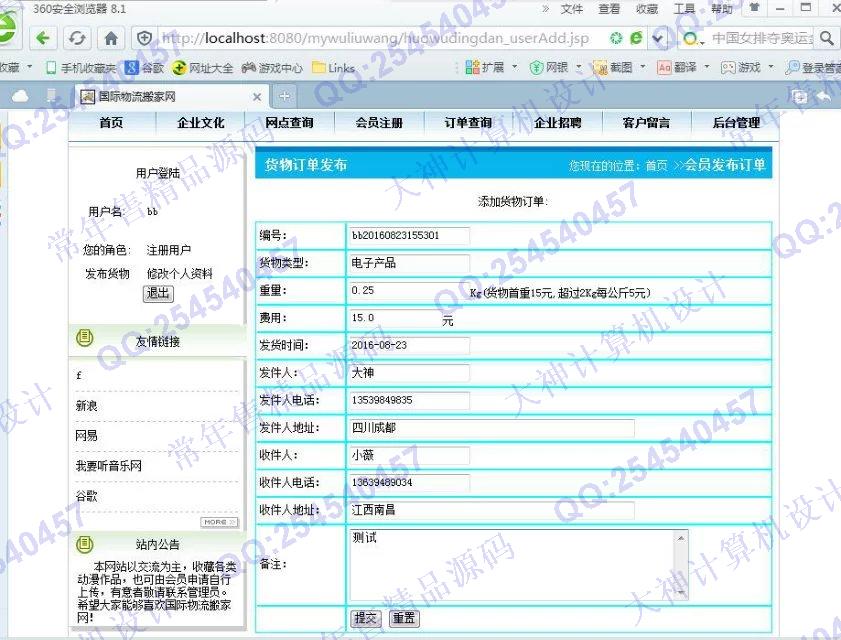Open 网点查询 navigation item
841x640 pixels.
coord(290,123)
